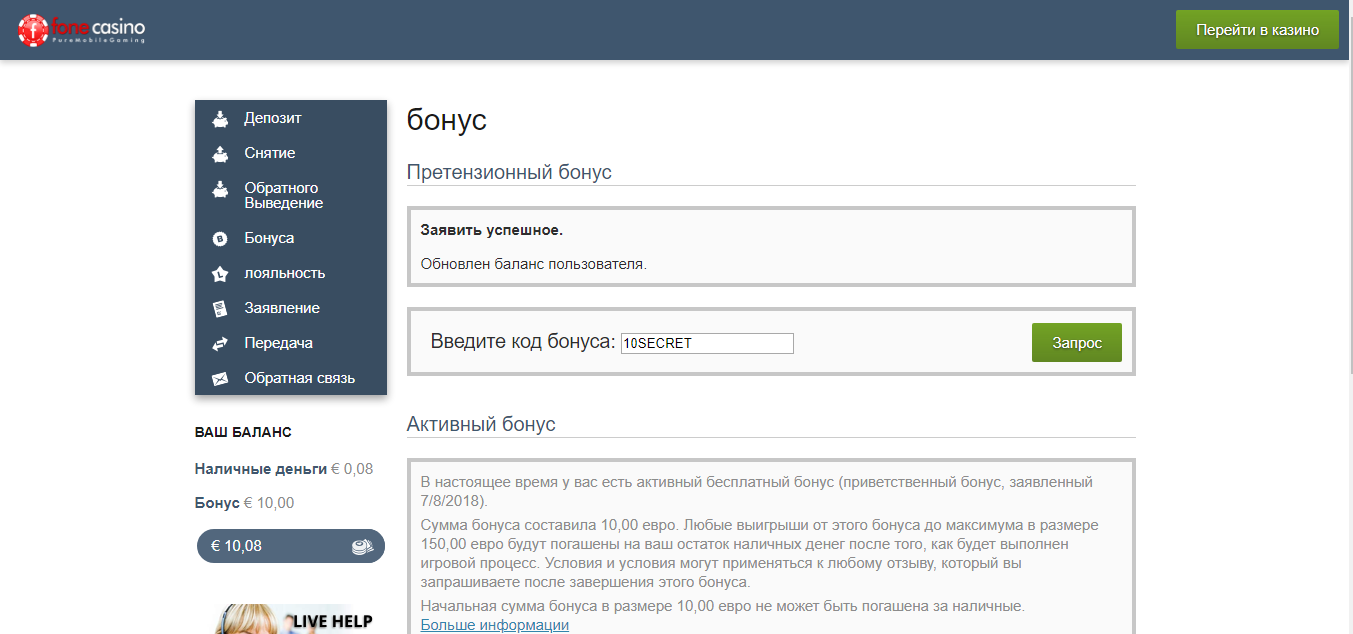Click the coins icon in balance pill
The width and height of the screenshot is (1353, 634).
coord(361,546)
